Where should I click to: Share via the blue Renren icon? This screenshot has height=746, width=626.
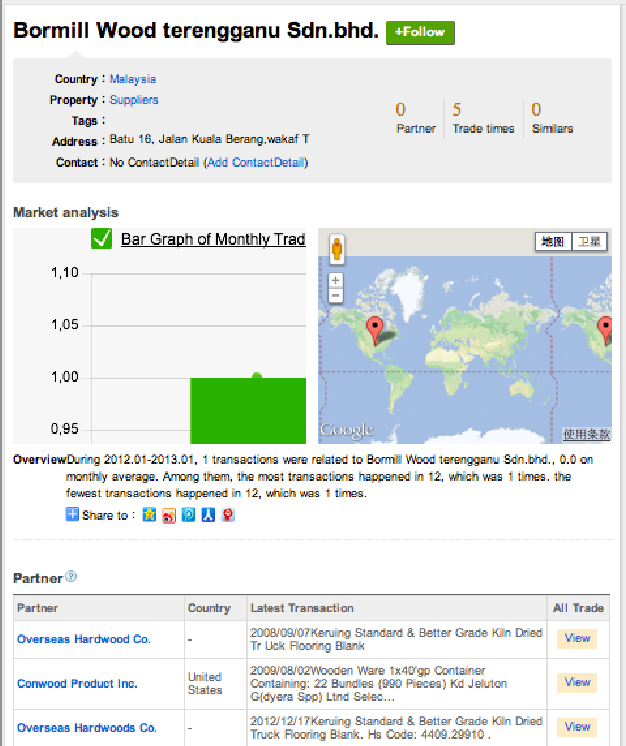click(x=208, y=515)
